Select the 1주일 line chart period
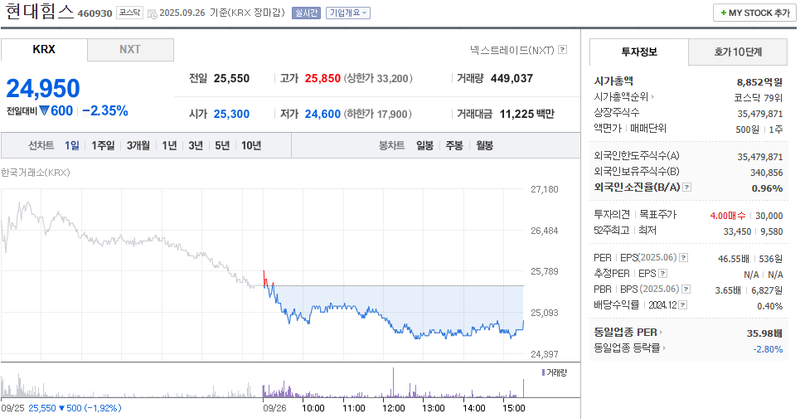Image resolution: width=800 pixels, height=419 pixels. [103, 145]
